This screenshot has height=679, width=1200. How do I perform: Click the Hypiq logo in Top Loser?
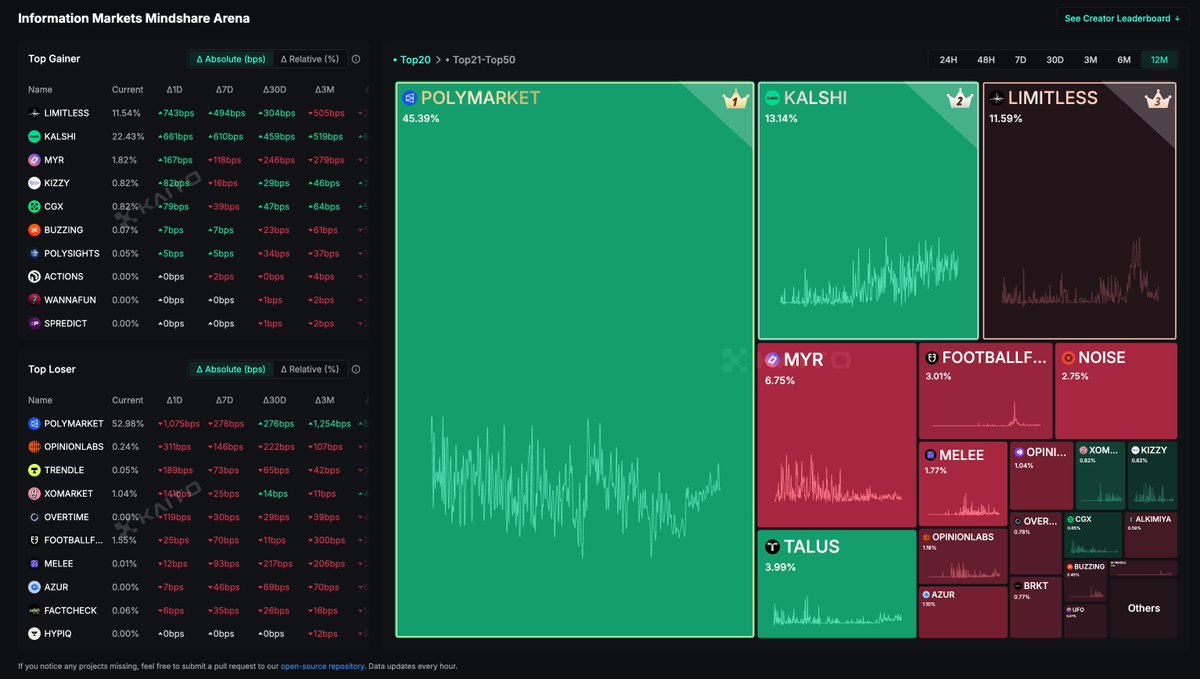34,634
